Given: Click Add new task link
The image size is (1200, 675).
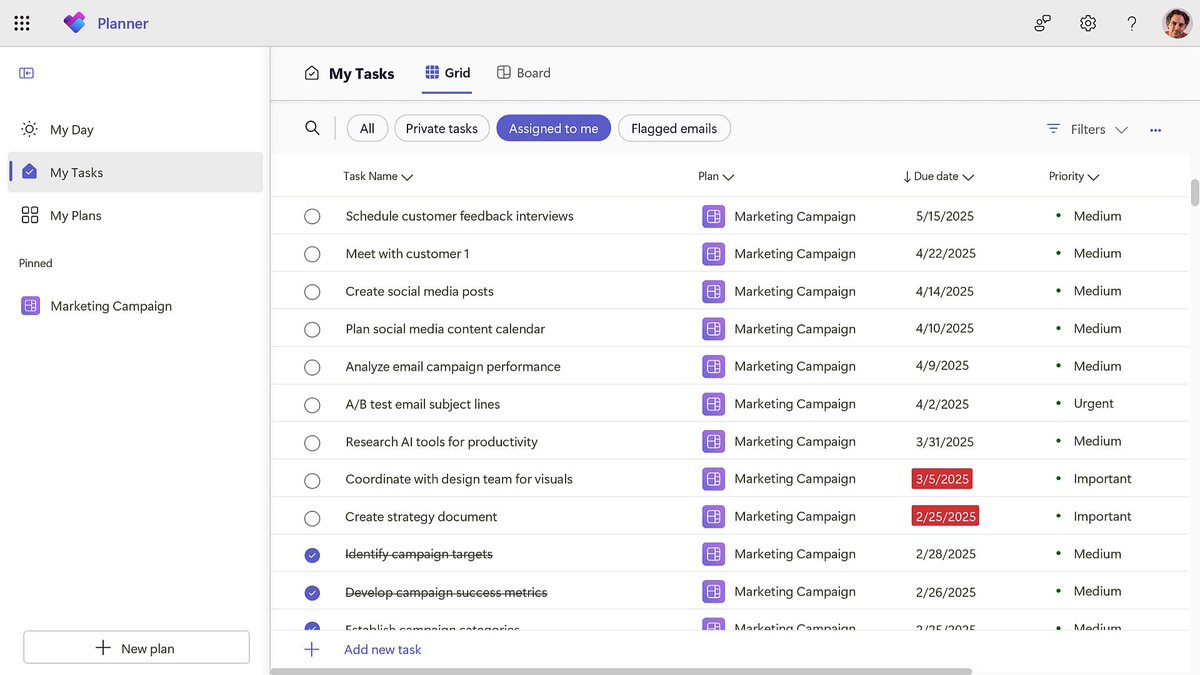Looking at the screenshot, I should click(x=382, y=650).
